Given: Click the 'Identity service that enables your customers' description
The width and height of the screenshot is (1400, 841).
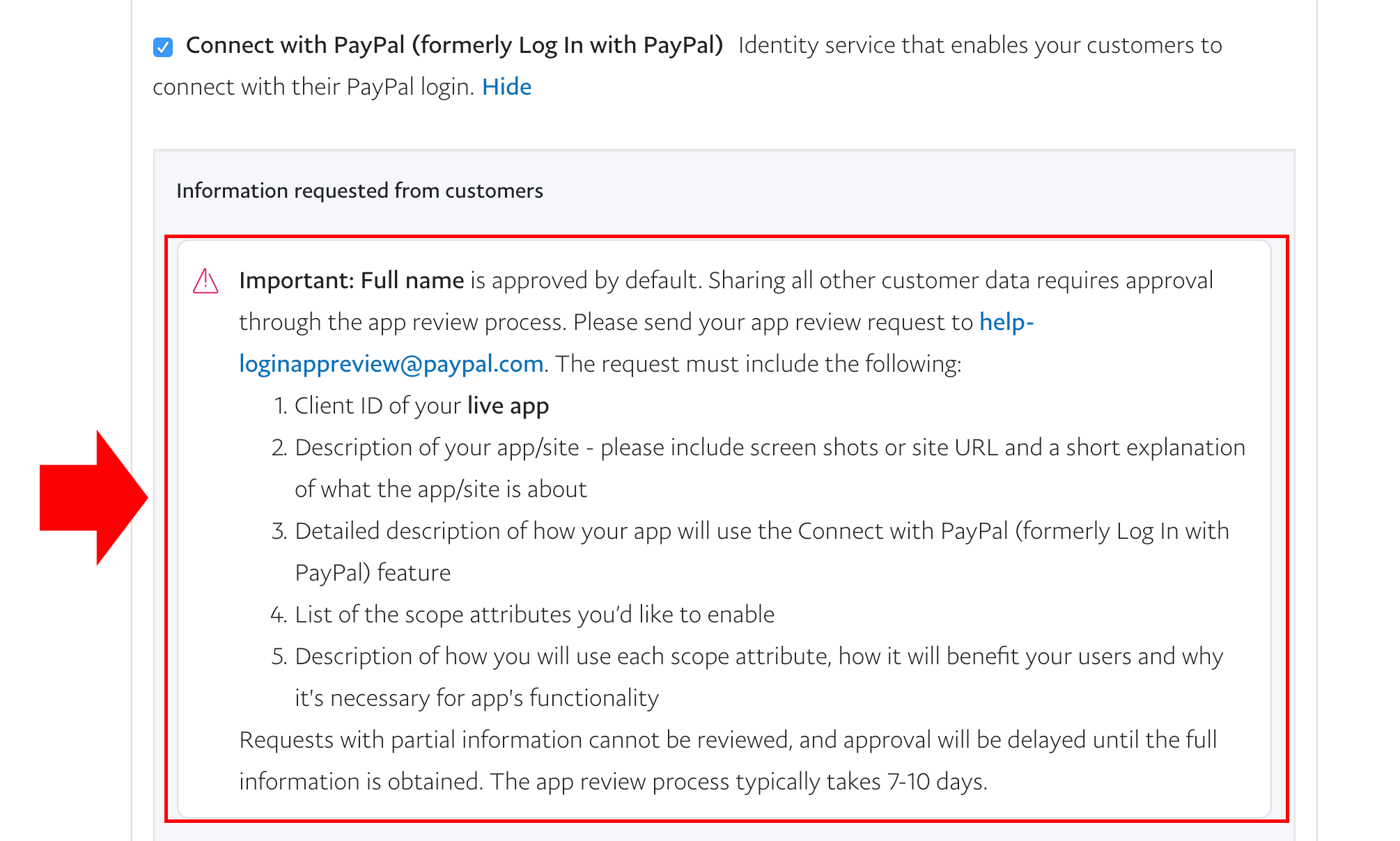Looking at the screenshot, I should point(980,45).
